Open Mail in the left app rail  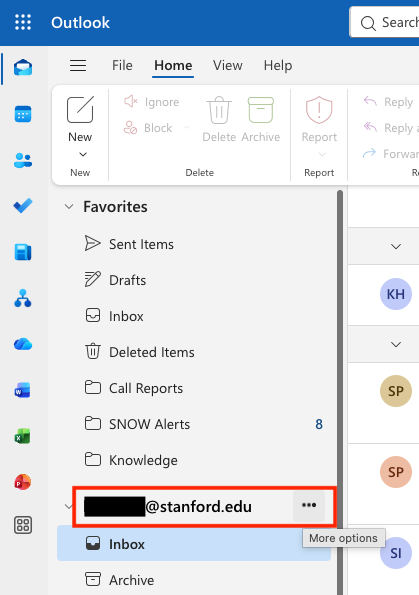coord(23,68)
